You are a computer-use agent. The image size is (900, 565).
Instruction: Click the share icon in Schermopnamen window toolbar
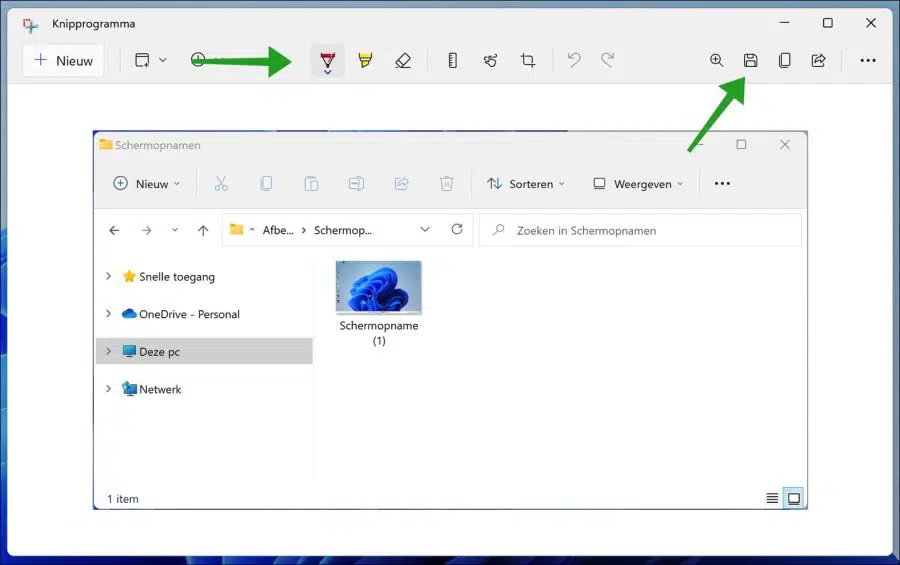click(401, 184)
